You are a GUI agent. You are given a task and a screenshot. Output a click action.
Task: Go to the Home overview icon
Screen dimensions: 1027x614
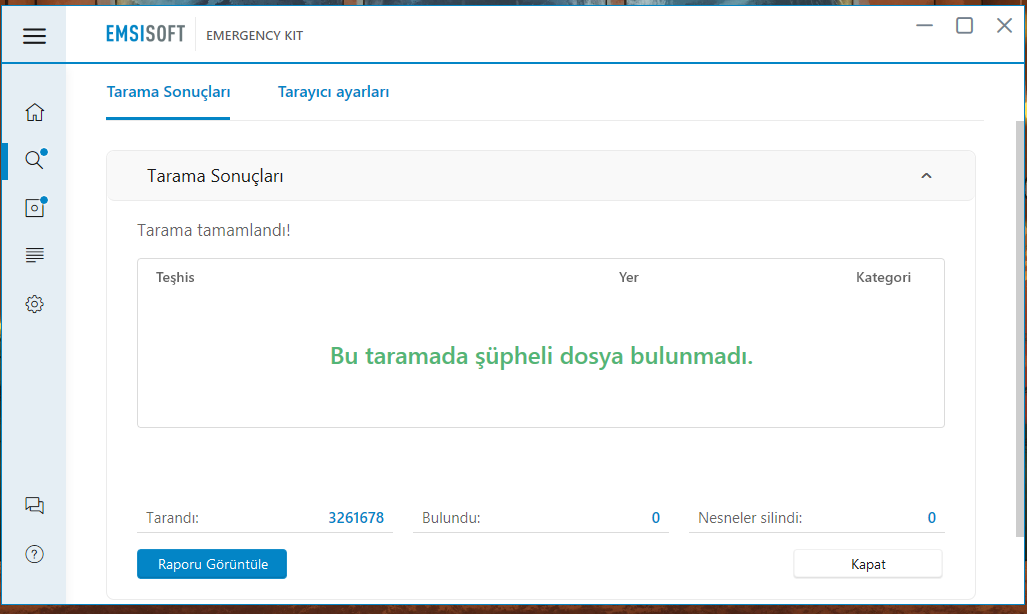tap(35, 112)
